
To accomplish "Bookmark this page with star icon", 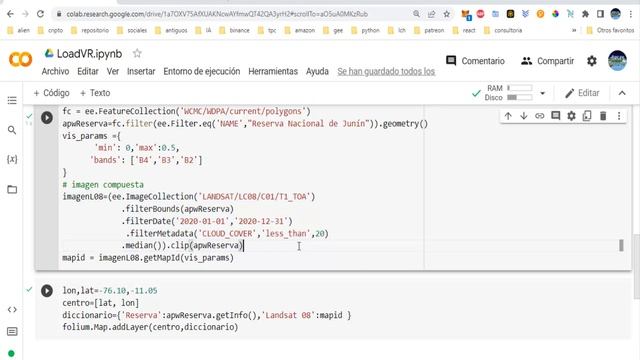I will coord(447,14).
